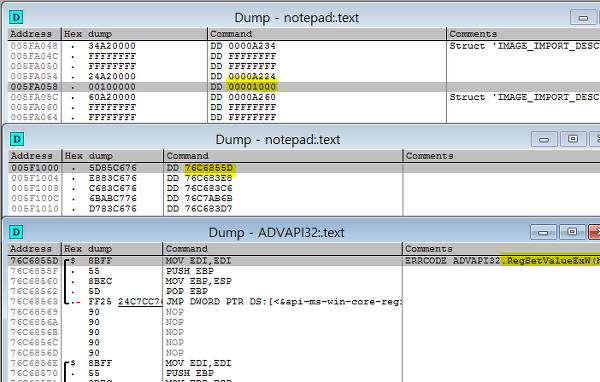Click the DD 76C683D7 command
600x382 pixels.
coord(199,209)
